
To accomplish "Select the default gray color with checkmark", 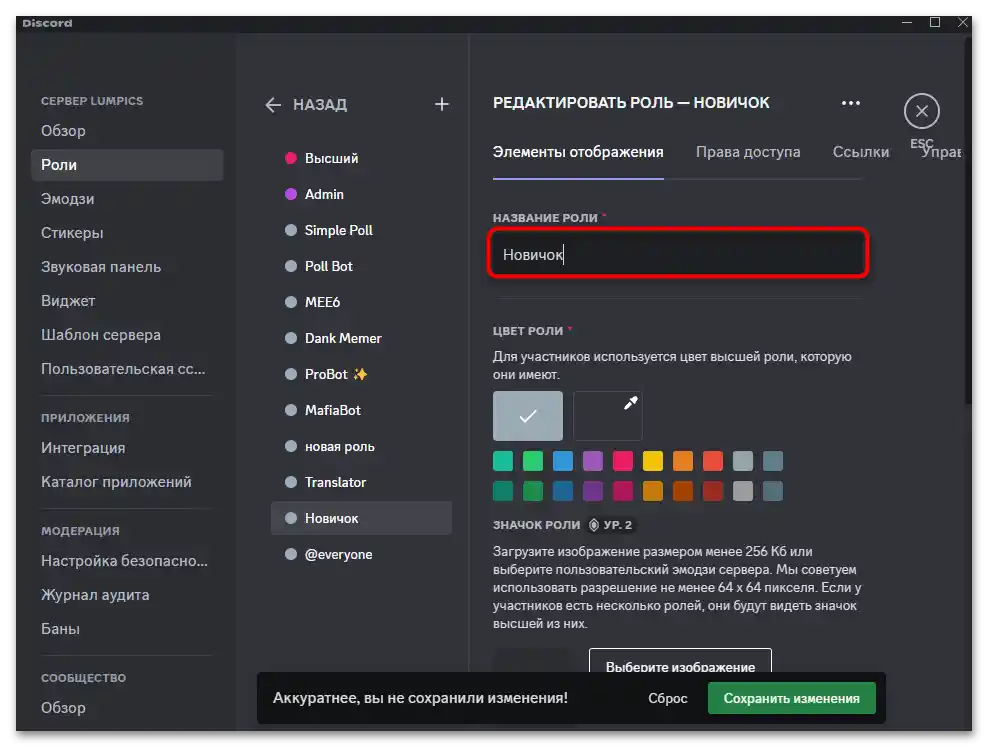I will pos(527,416).
